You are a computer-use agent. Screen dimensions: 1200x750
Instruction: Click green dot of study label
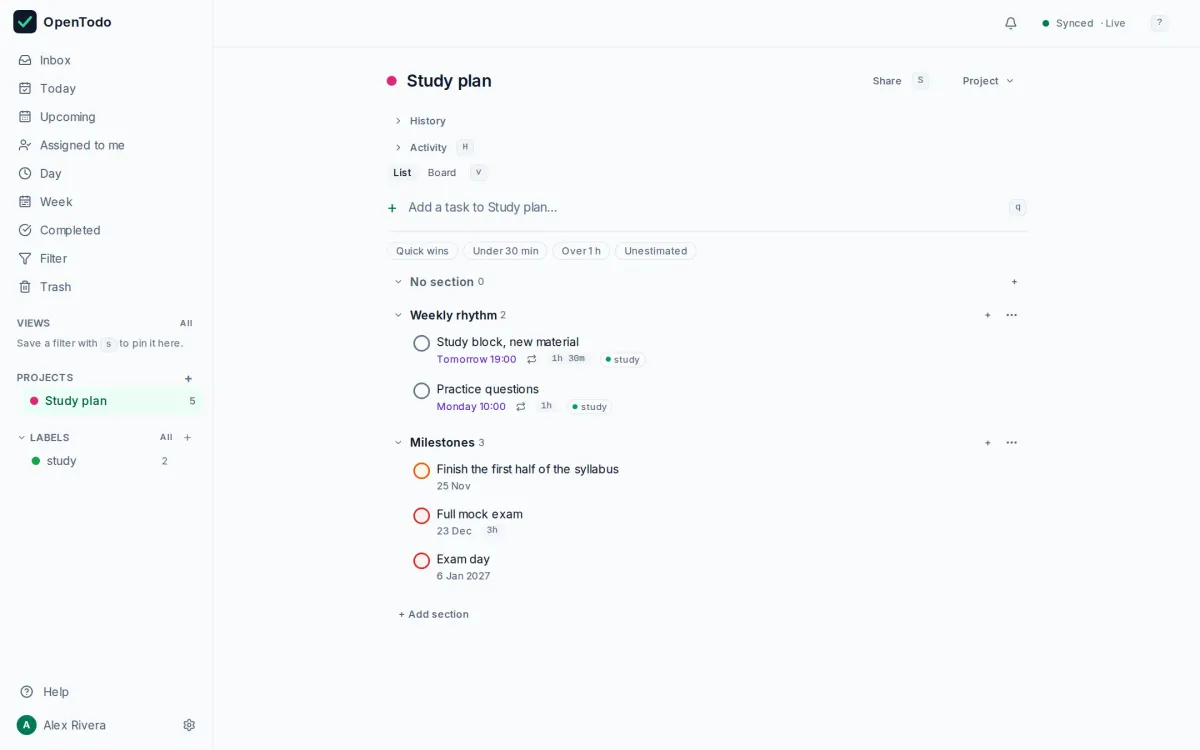(x=36, y=461)
